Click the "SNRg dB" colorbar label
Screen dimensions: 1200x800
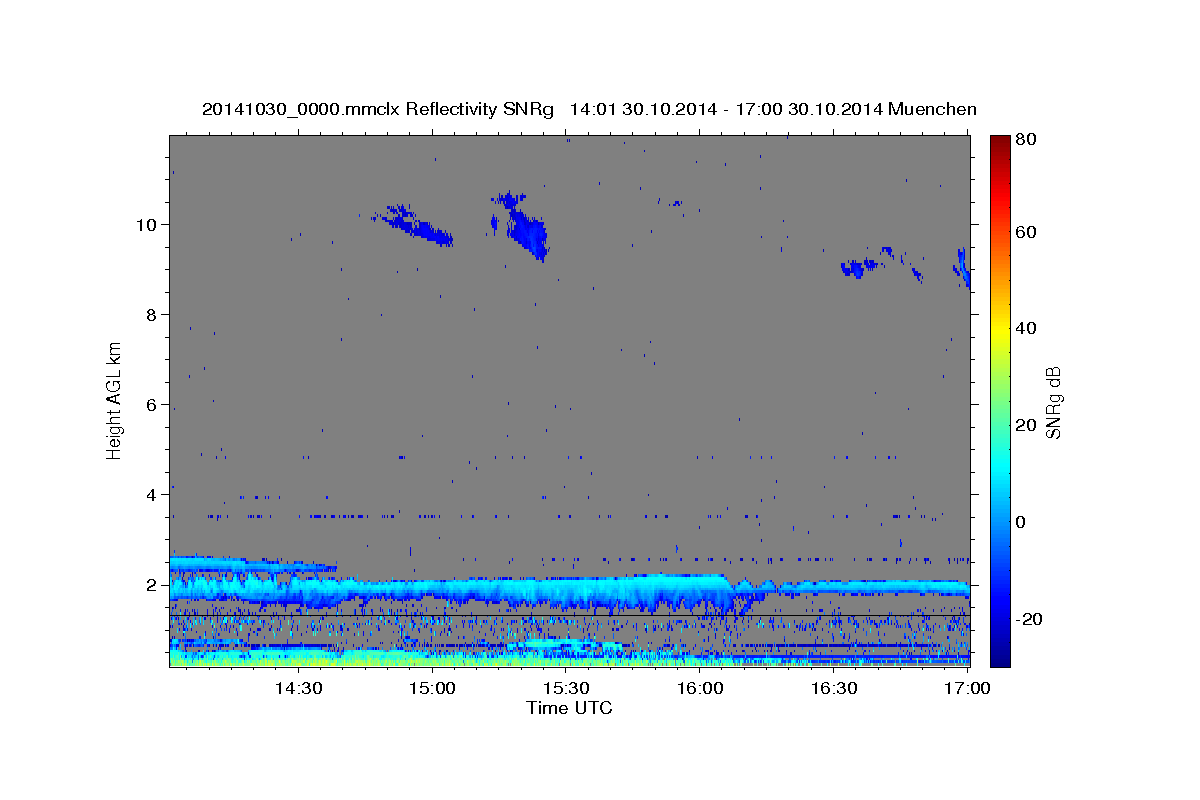coord(1052,402)
